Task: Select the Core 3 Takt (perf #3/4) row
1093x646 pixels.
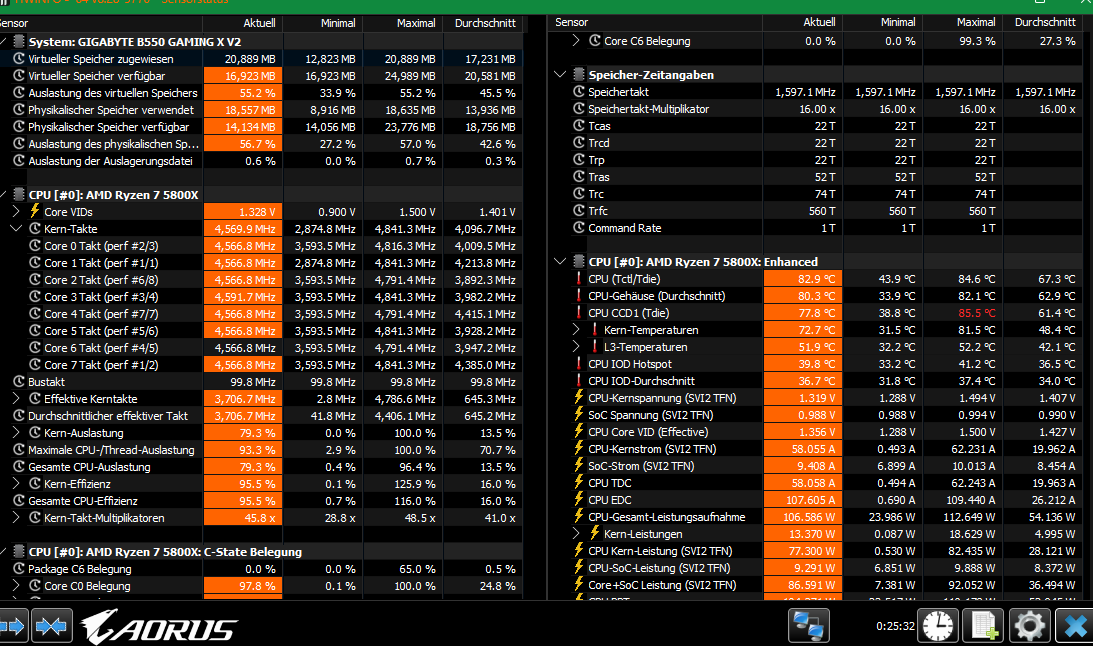Action: [x=261, y=296]
